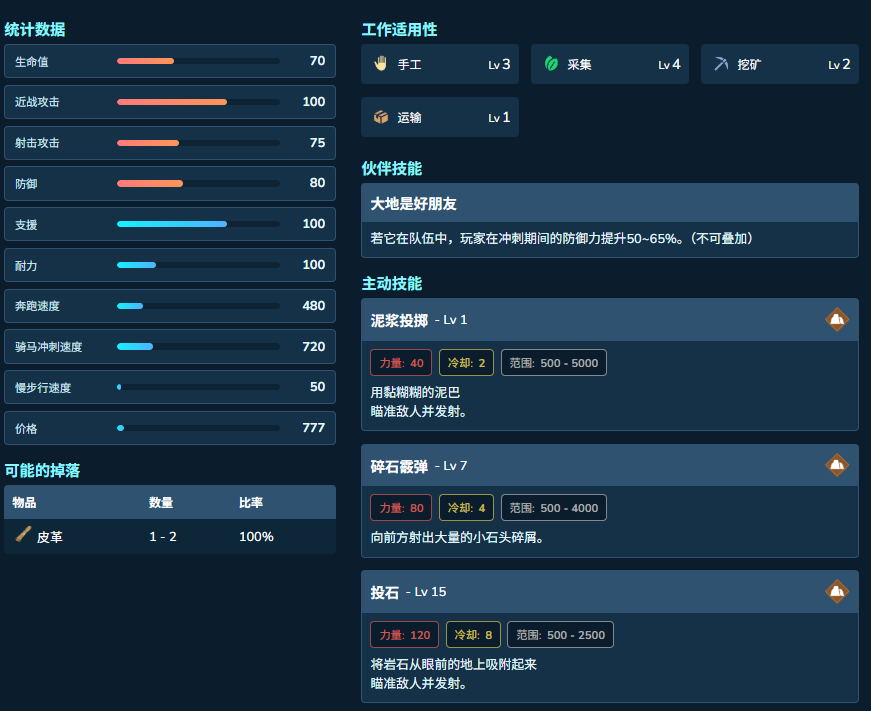Click the 可能的掉落 section heading
This screenshot has width=871, height=711.
(x=42, y=470)
